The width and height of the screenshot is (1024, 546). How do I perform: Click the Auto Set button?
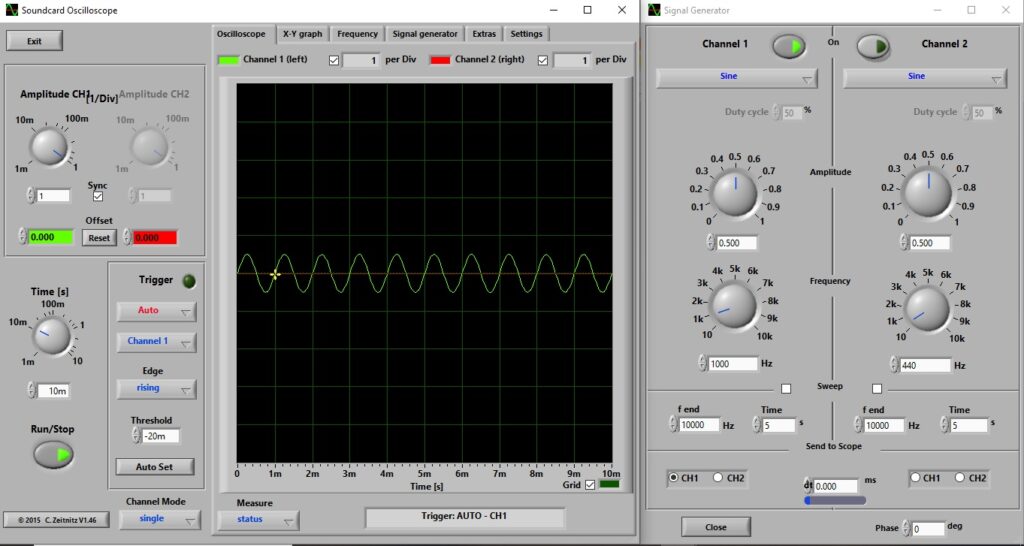[x=155, y=467]
